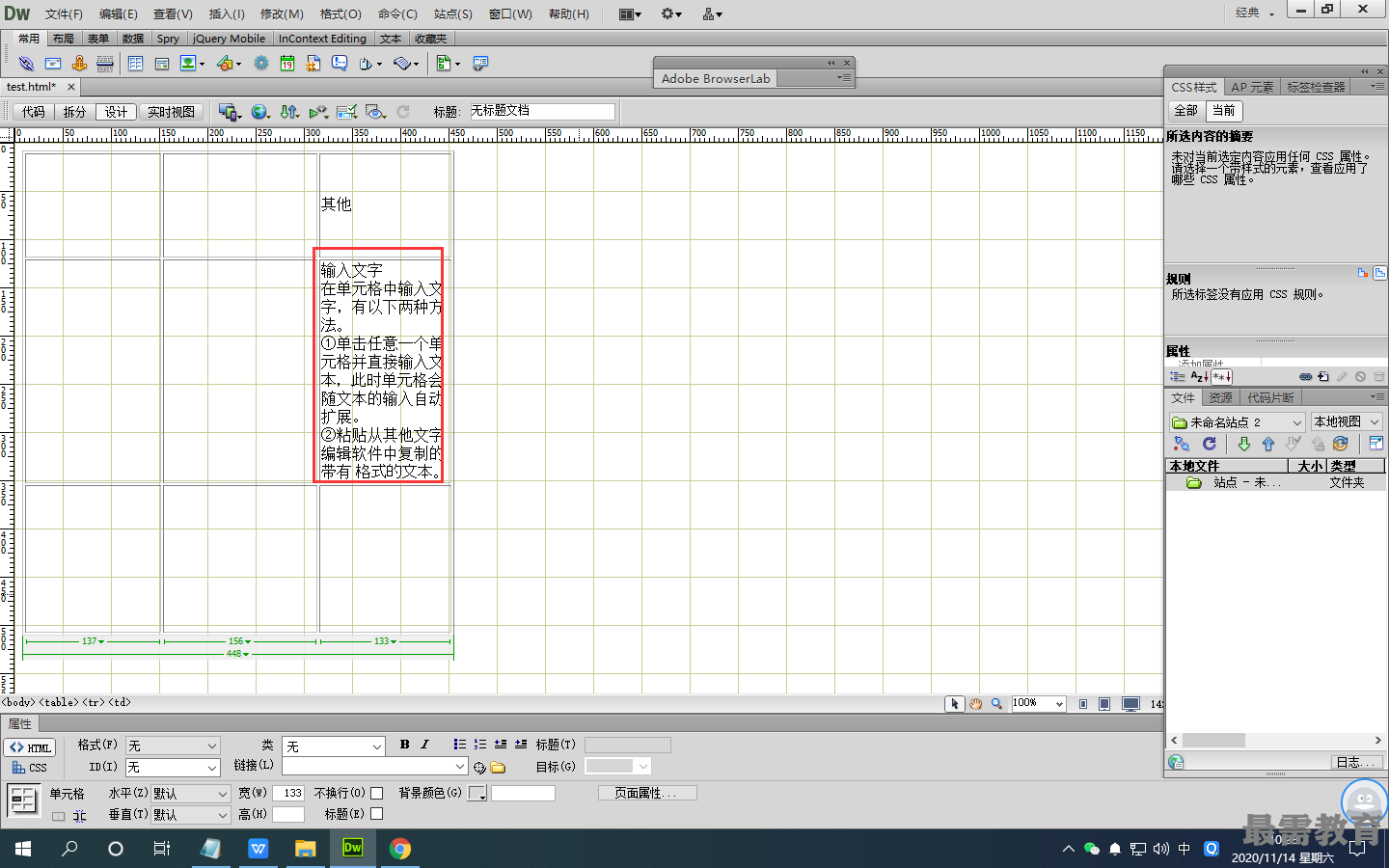Insert a table using the table icon

[x=135, y=64]
